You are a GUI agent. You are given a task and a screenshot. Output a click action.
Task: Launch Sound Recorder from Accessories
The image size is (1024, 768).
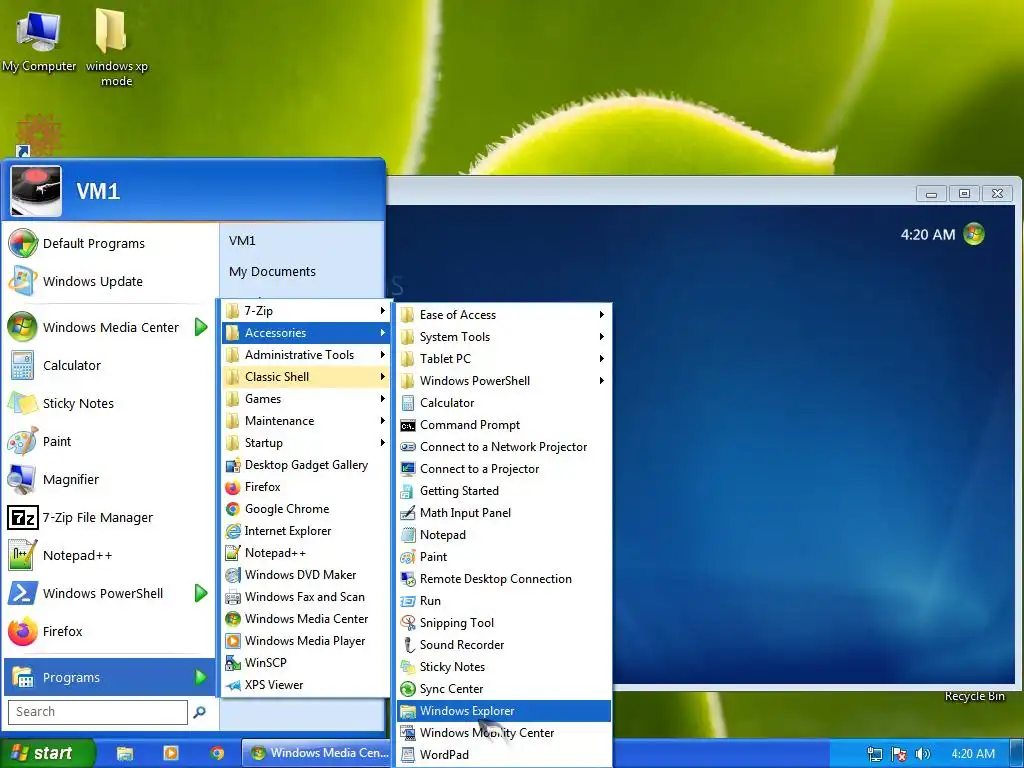pos(504,645)
